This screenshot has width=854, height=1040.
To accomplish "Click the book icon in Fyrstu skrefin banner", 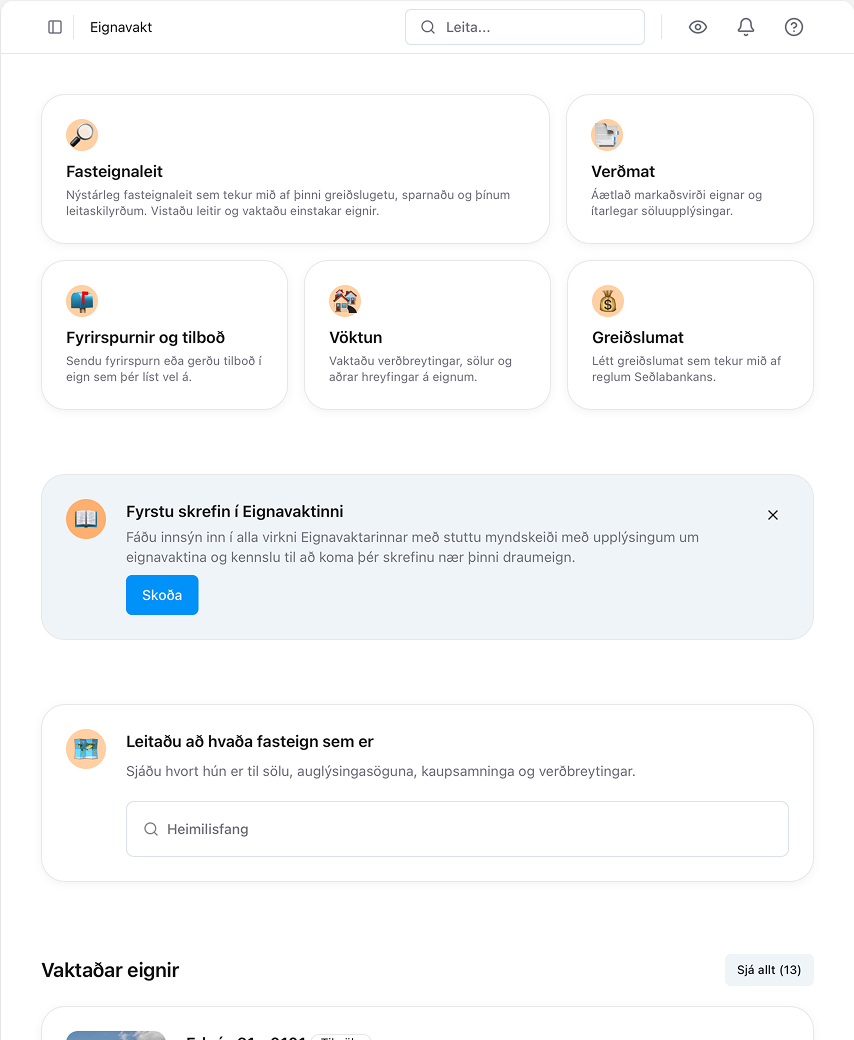I will tap(86, 519).
